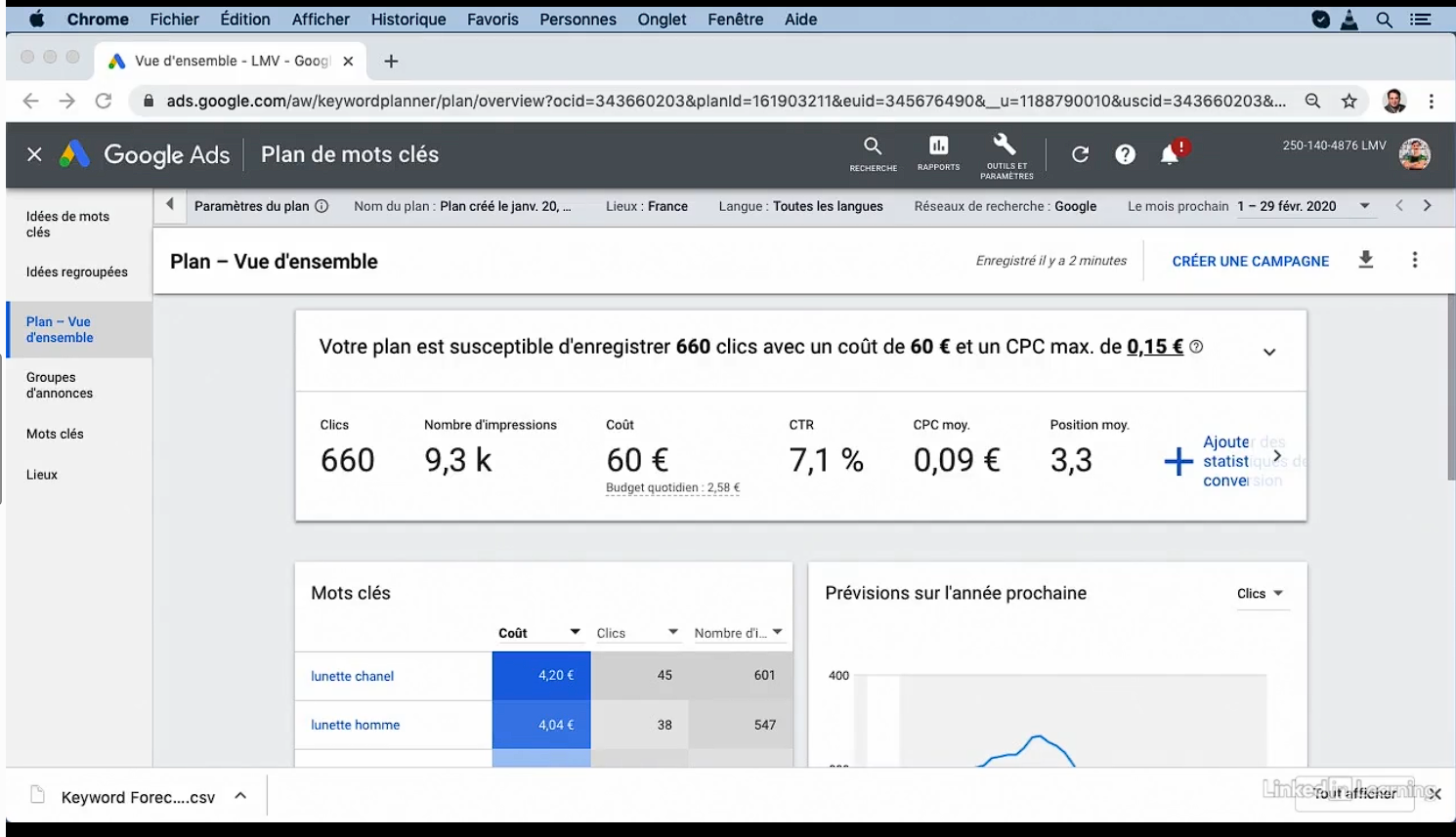Open the Coût column dropdown in Mots clés
Image resolution: width=1456 pixels, height=837 pixels.
[x=575, y=633]
